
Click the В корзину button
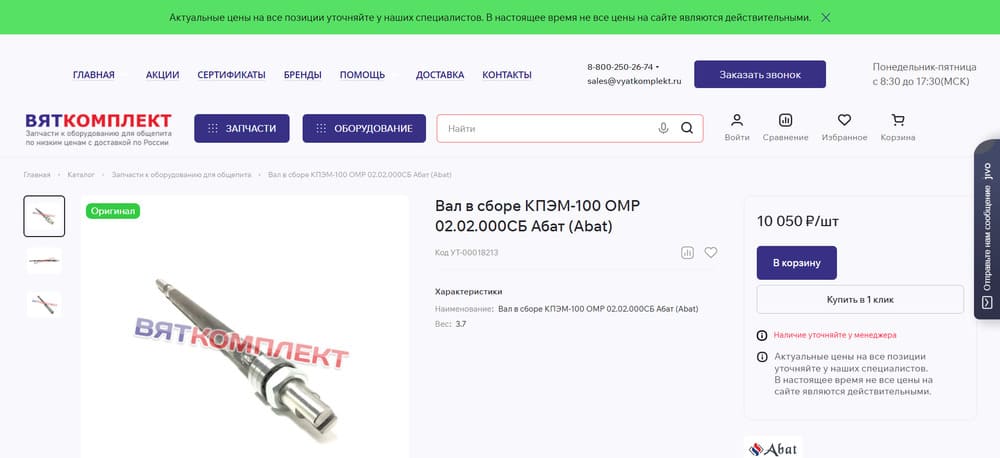(797, 263)
